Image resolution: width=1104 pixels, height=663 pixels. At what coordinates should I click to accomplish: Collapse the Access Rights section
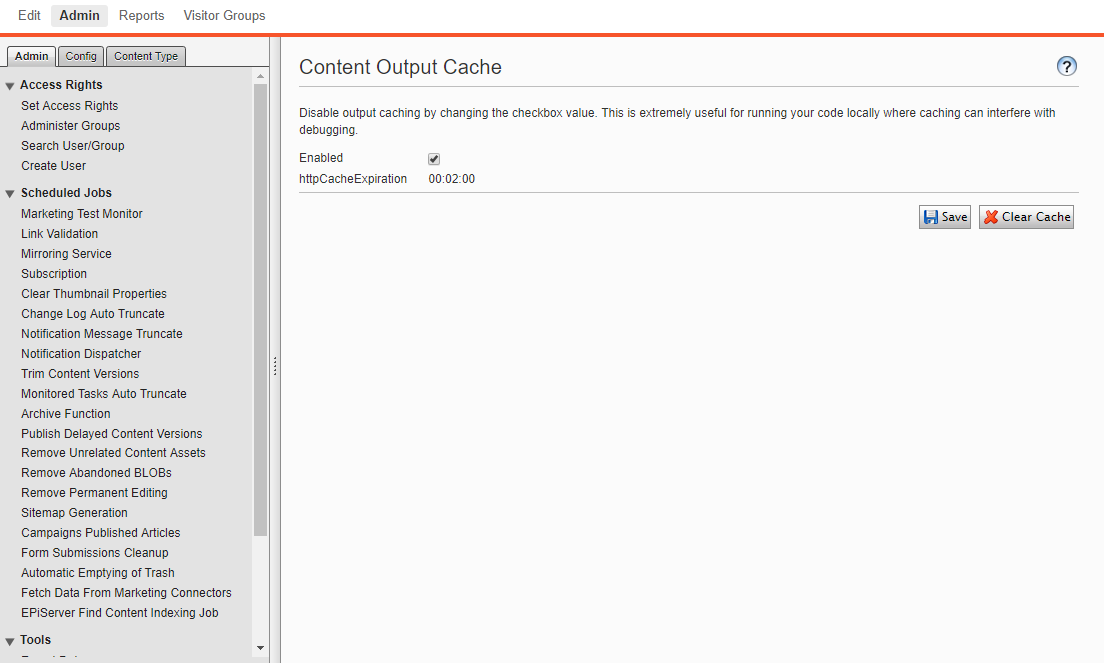coord(10,85)
